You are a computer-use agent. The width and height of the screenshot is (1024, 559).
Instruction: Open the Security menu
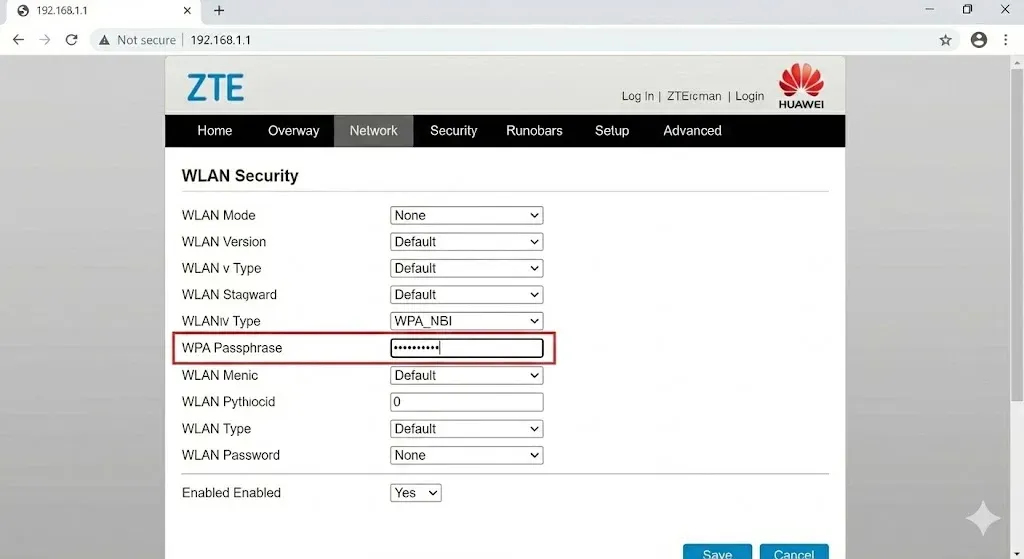coord(453,131)
